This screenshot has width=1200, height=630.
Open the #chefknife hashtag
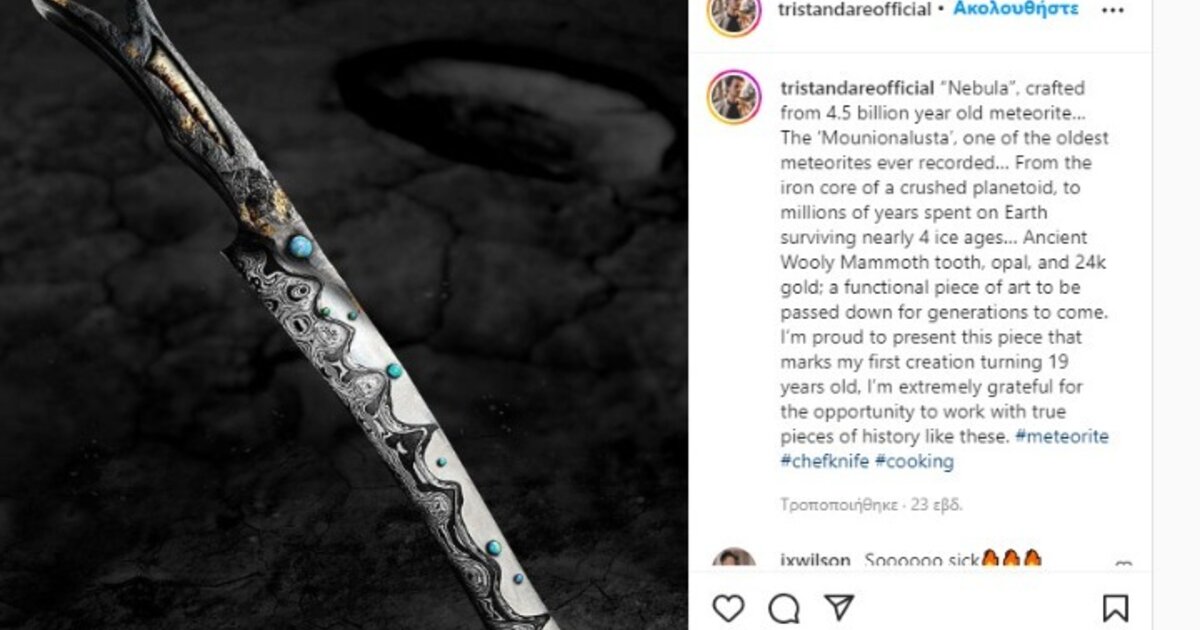point(824,461)
